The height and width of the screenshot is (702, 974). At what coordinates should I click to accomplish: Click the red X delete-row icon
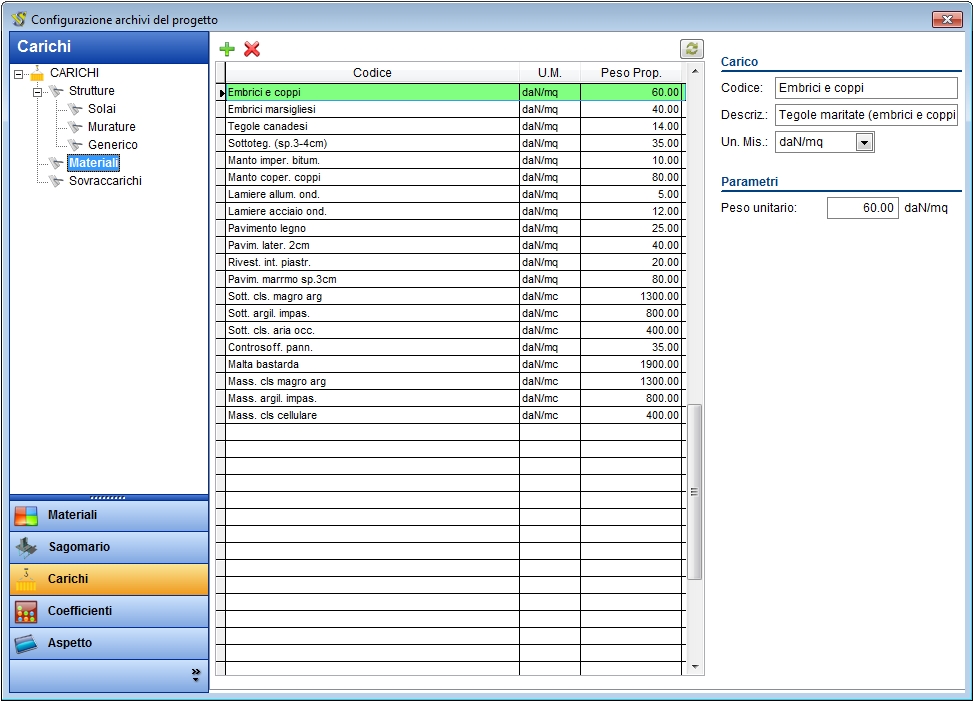point(252,49)
